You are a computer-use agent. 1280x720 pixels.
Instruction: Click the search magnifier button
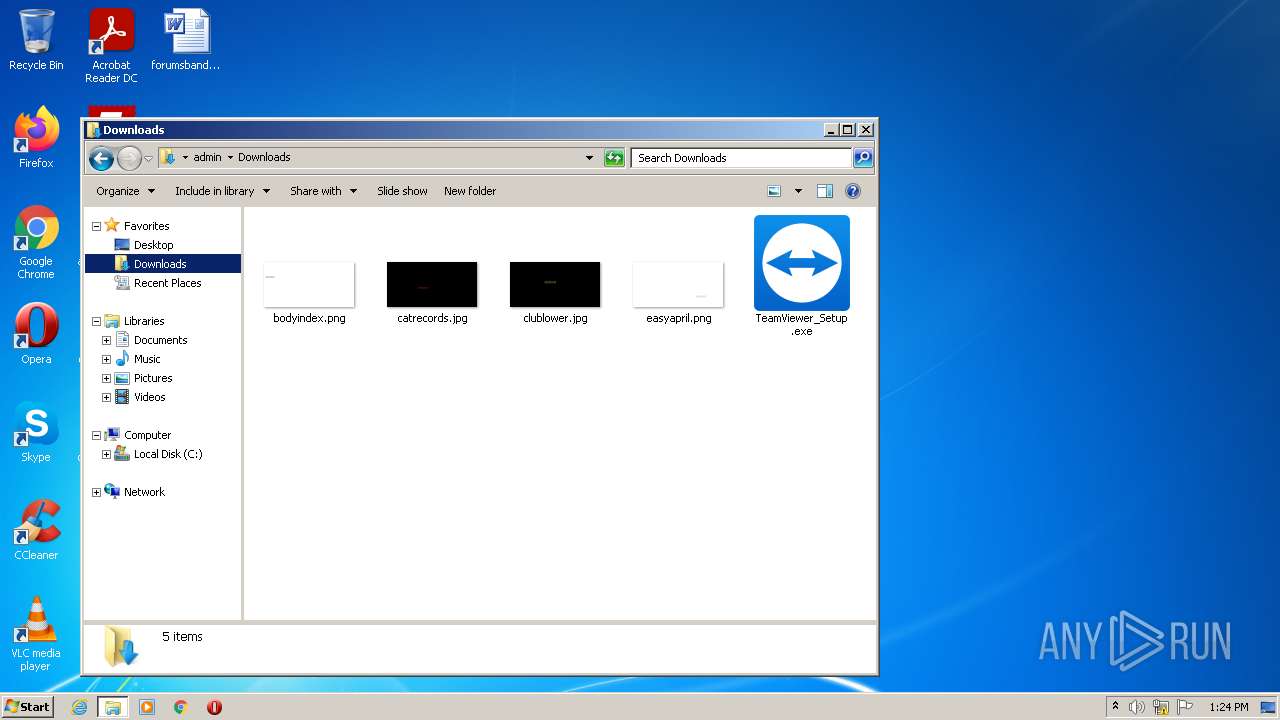coord(863,158)
